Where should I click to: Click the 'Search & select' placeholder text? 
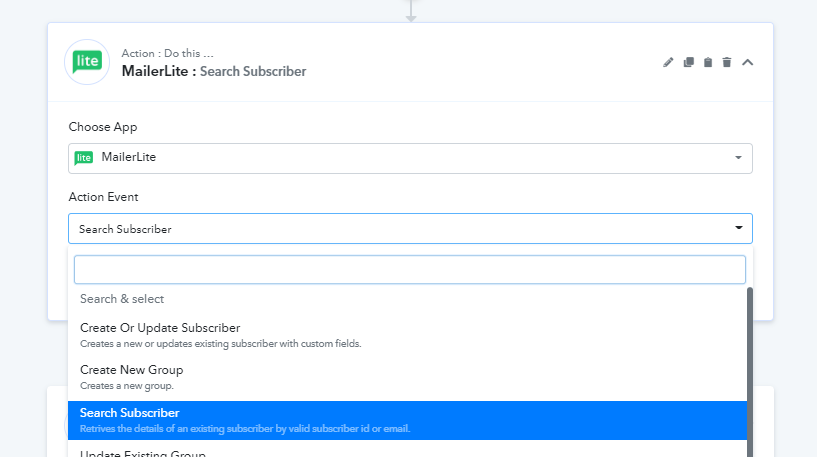point(122,299)
